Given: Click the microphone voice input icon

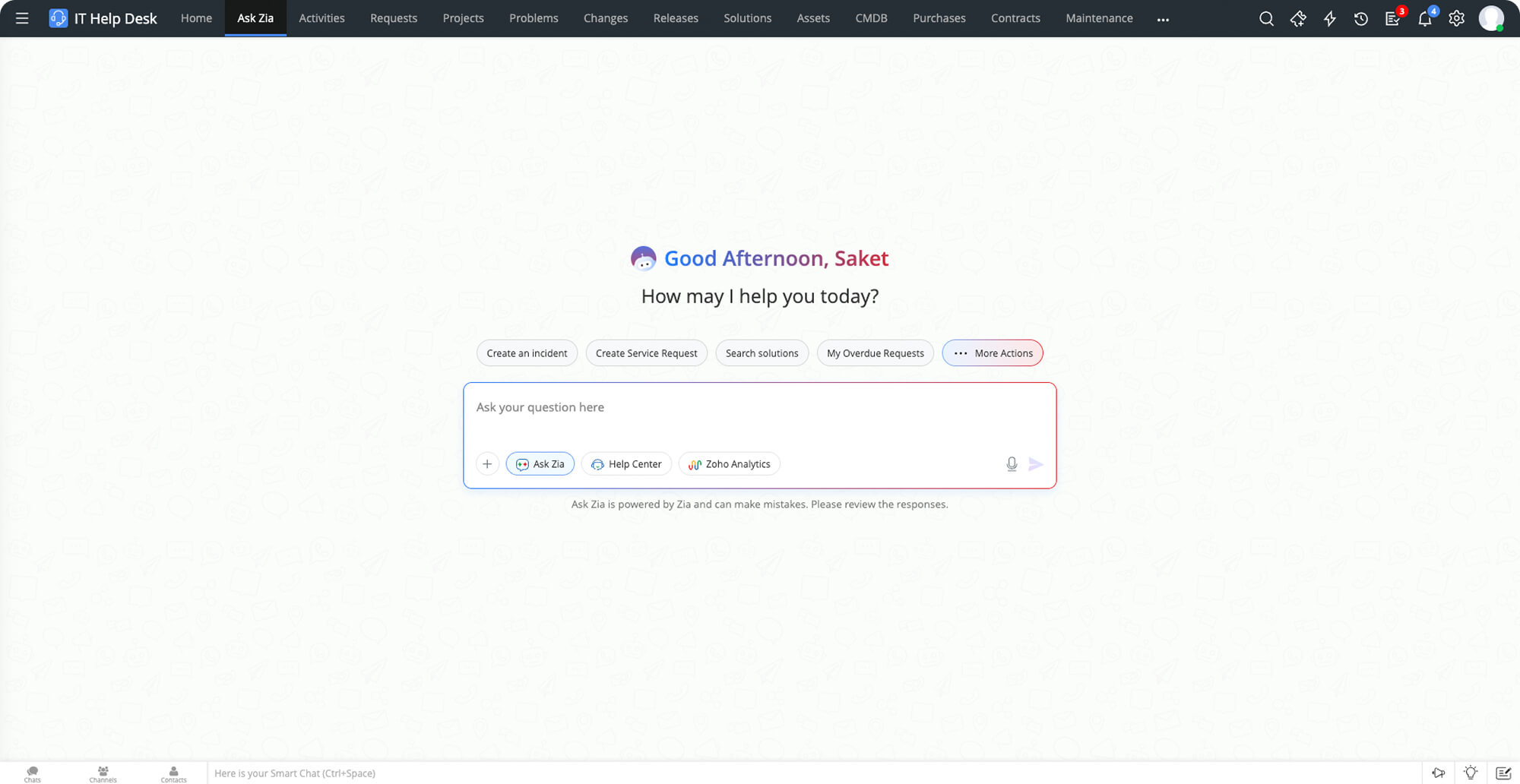Looking at the screenshot, I should tap(1012, 464).
